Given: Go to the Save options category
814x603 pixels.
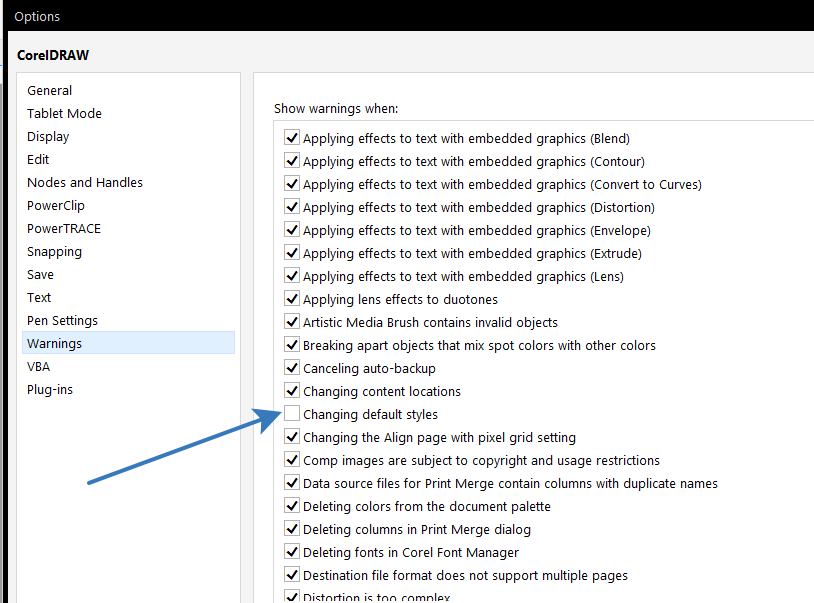Looking at the screenshot, I should tap(40, 275).
